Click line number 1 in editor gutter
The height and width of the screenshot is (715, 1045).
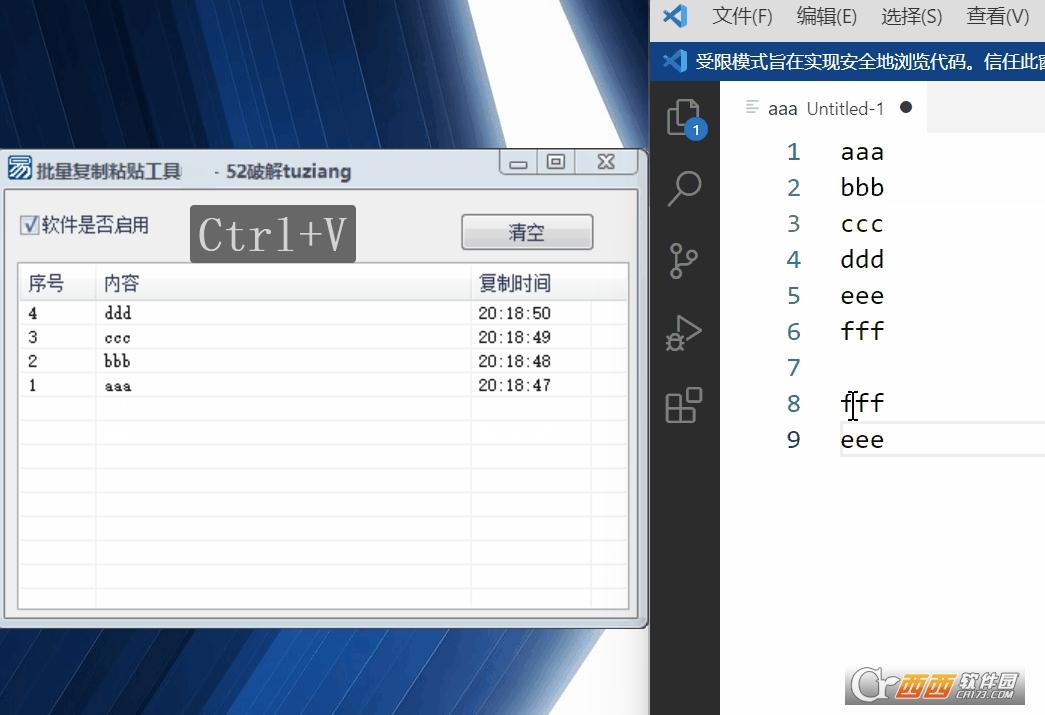[x=793, y=152]
